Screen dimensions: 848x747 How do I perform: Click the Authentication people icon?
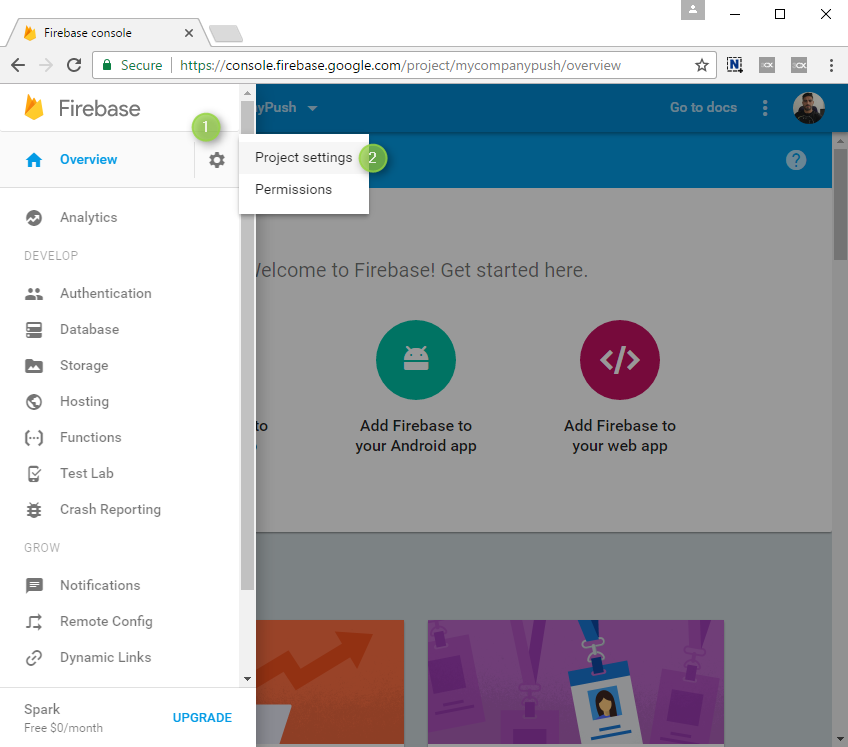click(34, 294)
